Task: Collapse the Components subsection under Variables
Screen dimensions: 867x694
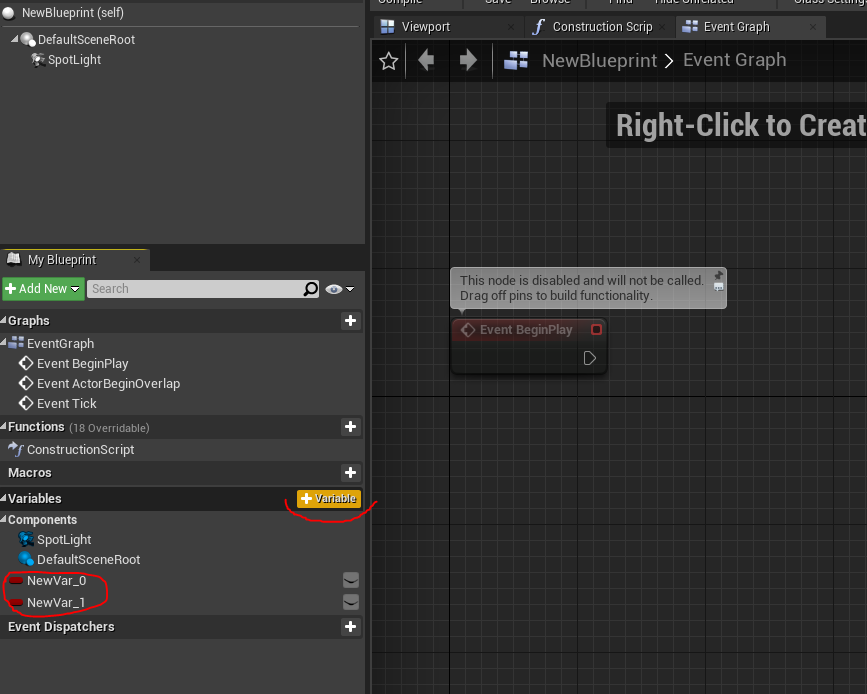Action: point(3,519)
